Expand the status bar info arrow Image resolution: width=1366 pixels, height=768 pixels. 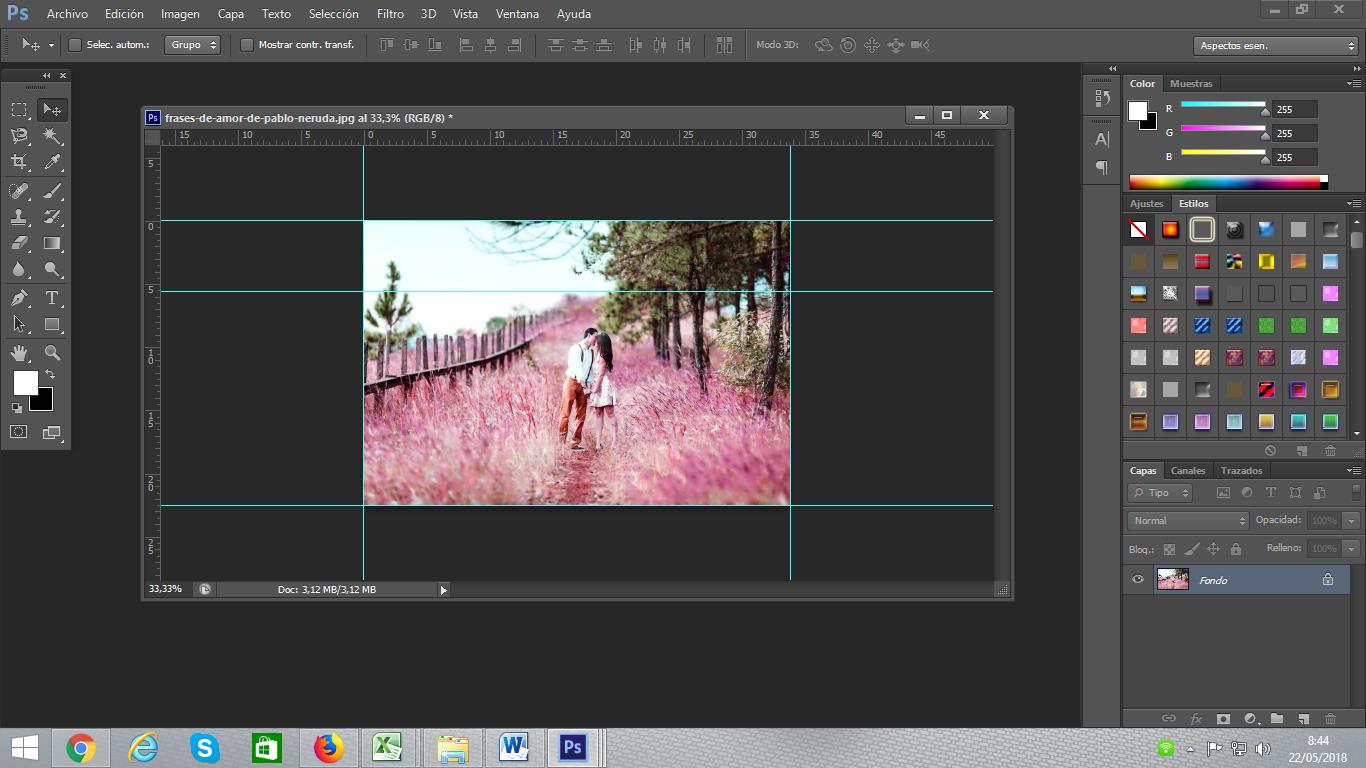(x=444, y=590)
